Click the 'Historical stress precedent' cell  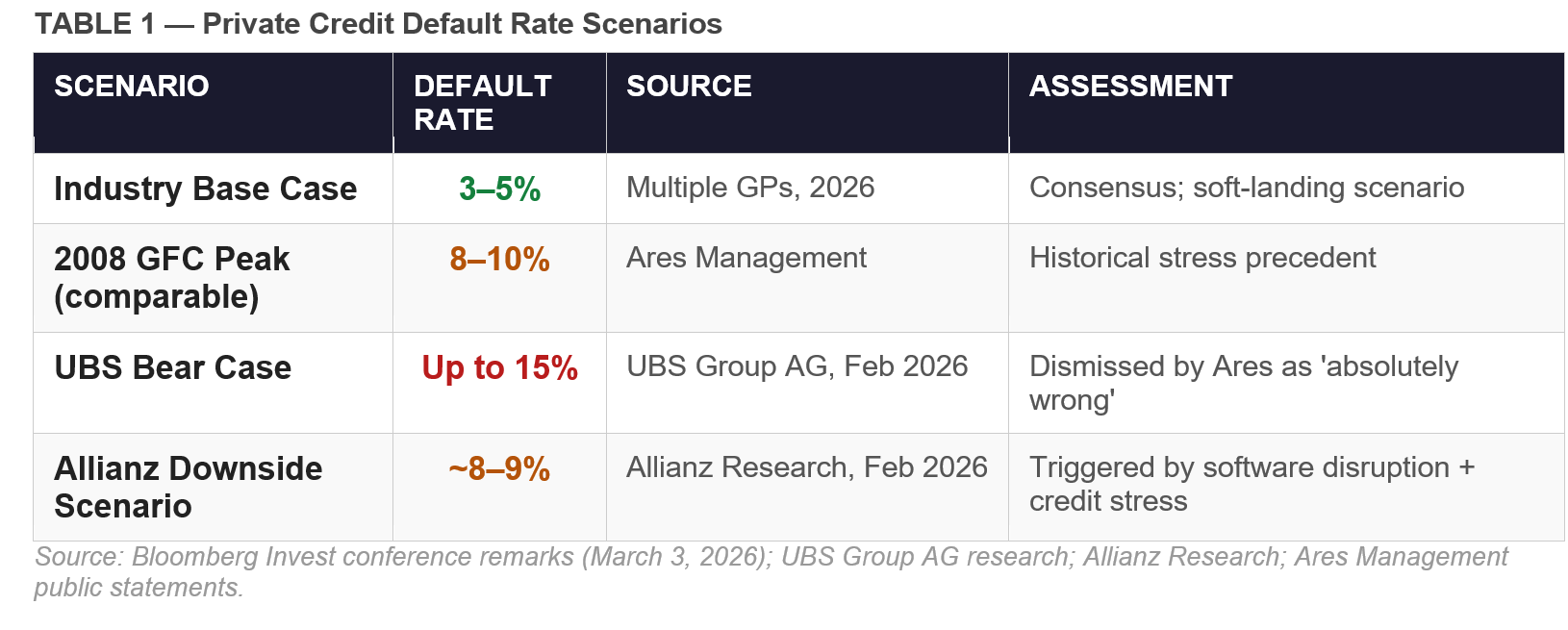pos(1202,258)
